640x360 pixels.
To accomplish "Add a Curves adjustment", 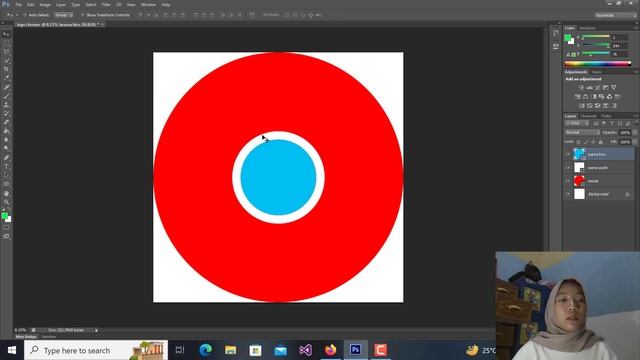I will (x=598, y=87).
